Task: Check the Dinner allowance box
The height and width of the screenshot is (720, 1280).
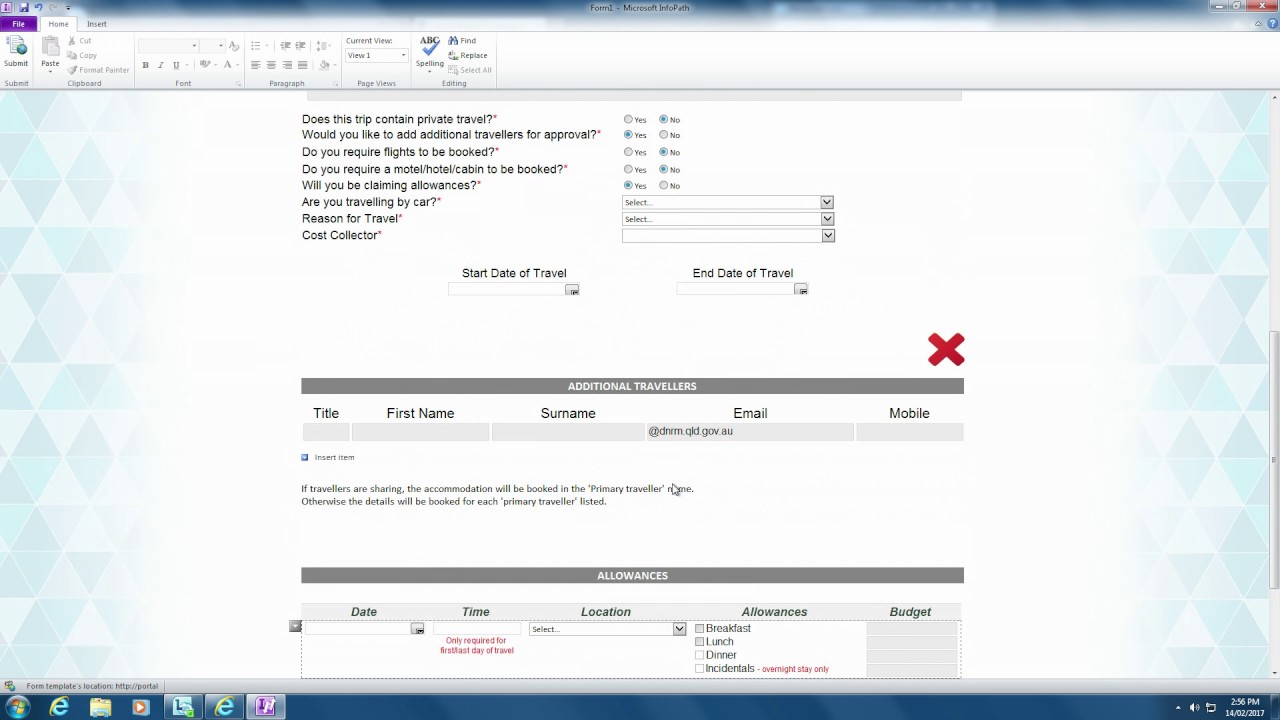Action: [699, 655]
